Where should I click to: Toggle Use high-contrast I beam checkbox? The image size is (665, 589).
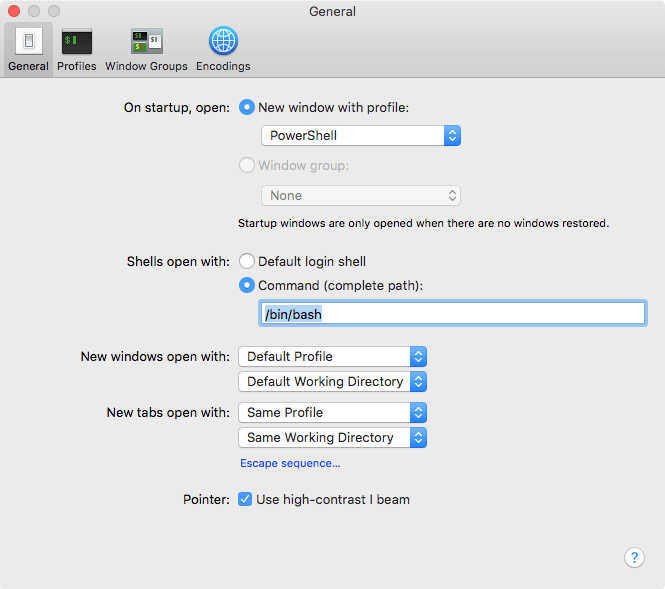[245, 499]
